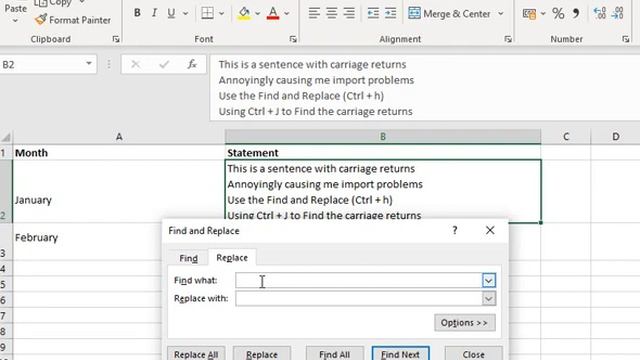Viewport: 640px width, 360px height.
Task: Increase decimal places
Action: (x=600, y=13)
